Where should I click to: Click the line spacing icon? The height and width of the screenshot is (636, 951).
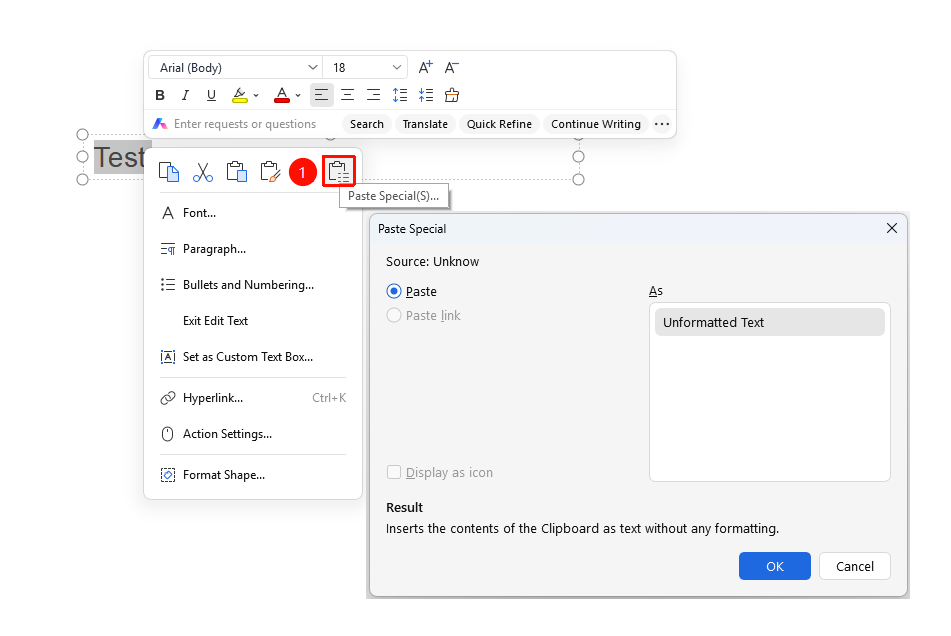[400, 95]
